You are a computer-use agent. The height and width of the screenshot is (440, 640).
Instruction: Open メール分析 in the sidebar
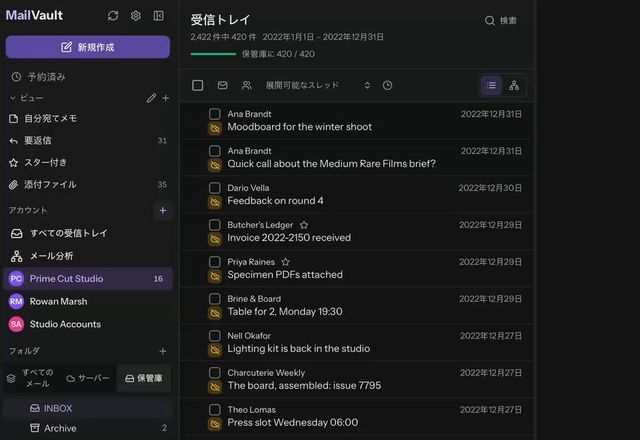coord(88,256)
